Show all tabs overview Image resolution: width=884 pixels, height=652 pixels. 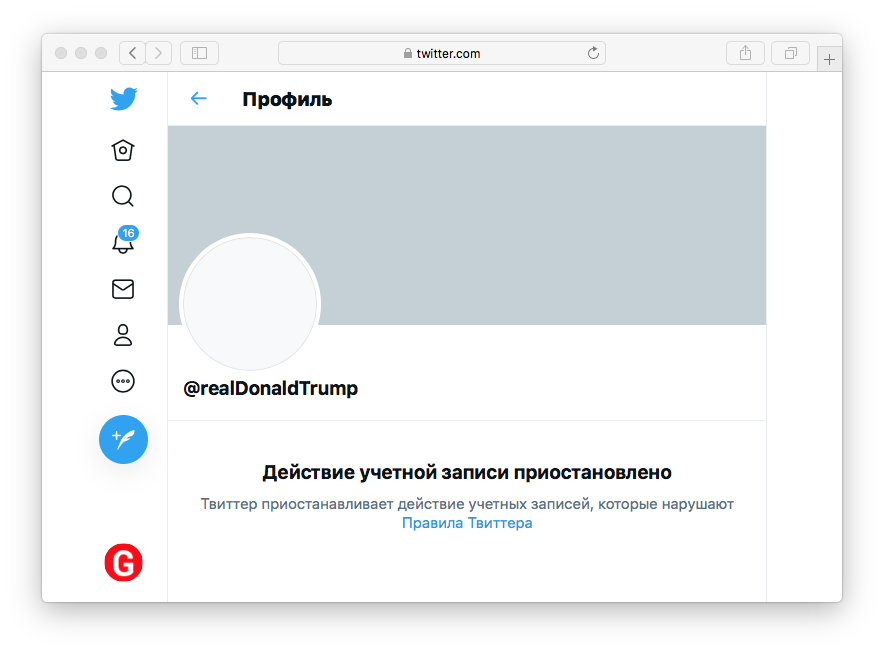click(x=791, y=53)
